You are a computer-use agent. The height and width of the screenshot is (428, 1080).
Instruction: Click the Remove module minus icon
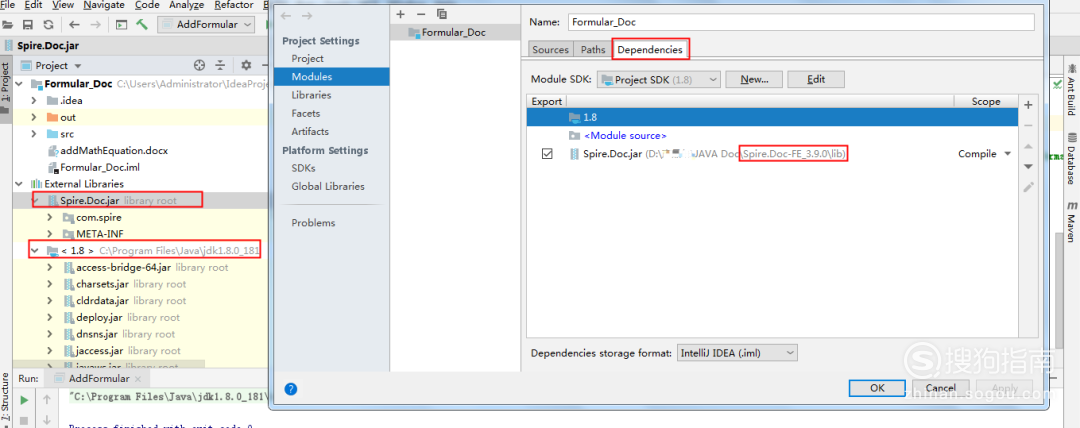point(421,14)
